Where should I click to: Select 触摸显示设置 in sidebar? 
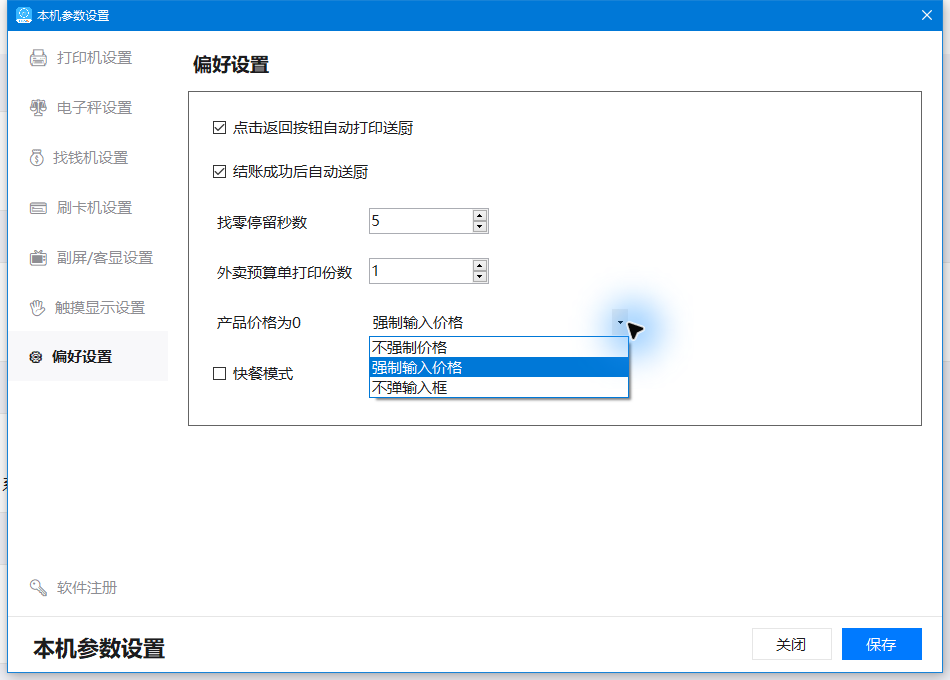[88, 308]
